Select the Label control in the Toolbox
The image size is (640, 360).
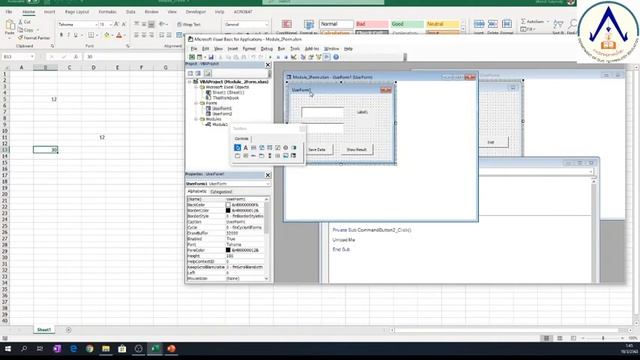(246, 148)
